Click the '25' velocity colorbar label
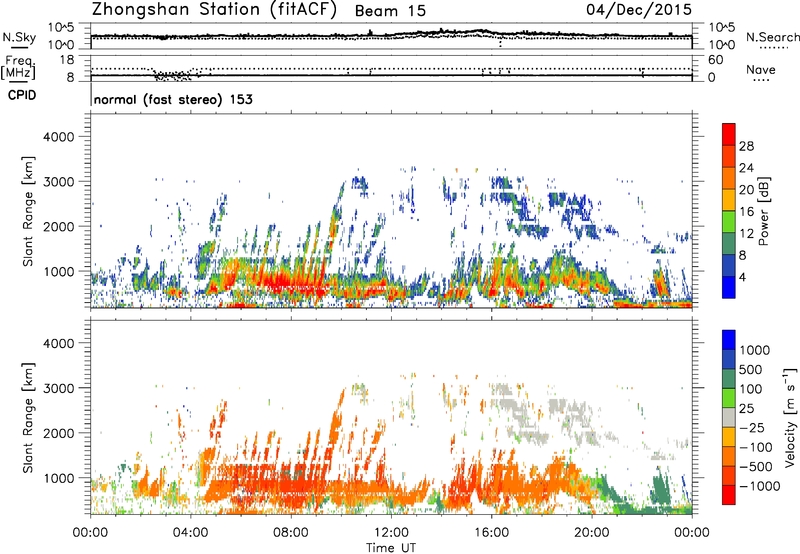The height and width of the screenshot is (554, 800). tap(748, 408)
